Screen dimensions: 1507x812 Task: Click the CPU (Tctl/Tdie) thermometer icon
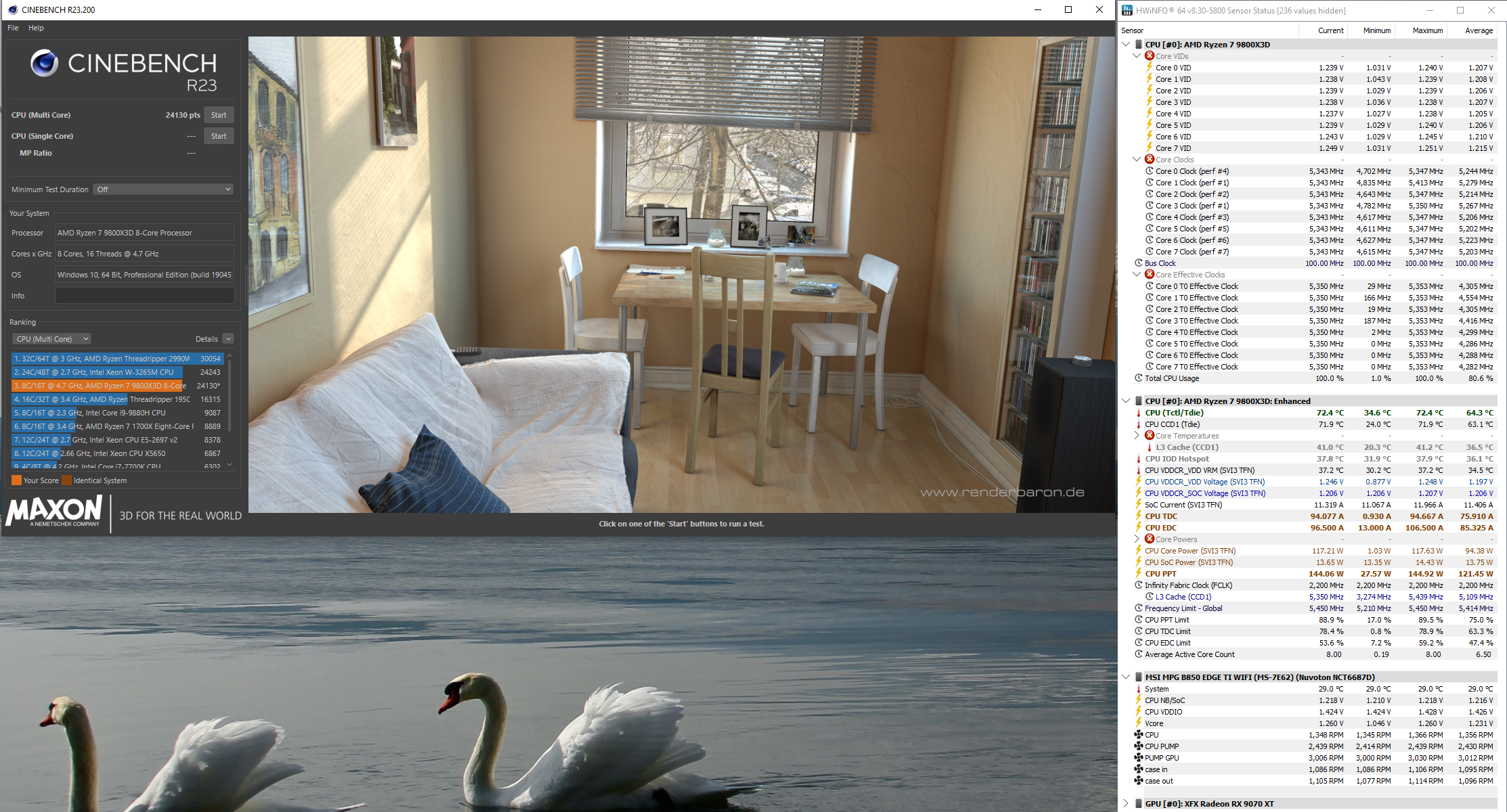click(x=1139, y=413)
